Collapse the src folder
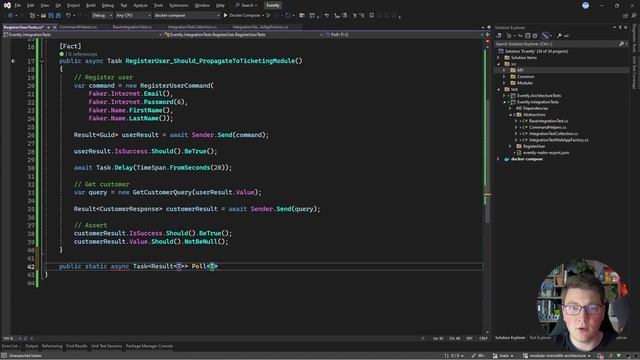 pos(498,64)
